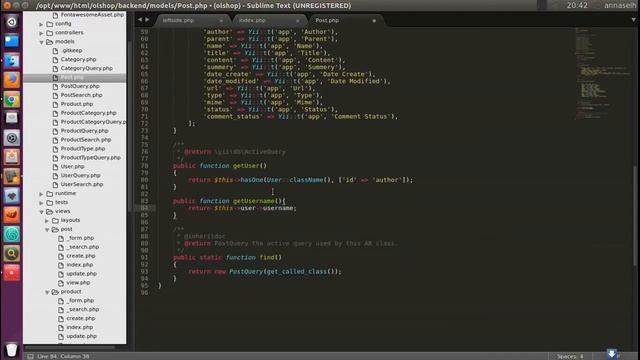Image resolution: width=640 pixels, height=360 pixels.
Task: Expand the config folder
Action: pos(41,24)
